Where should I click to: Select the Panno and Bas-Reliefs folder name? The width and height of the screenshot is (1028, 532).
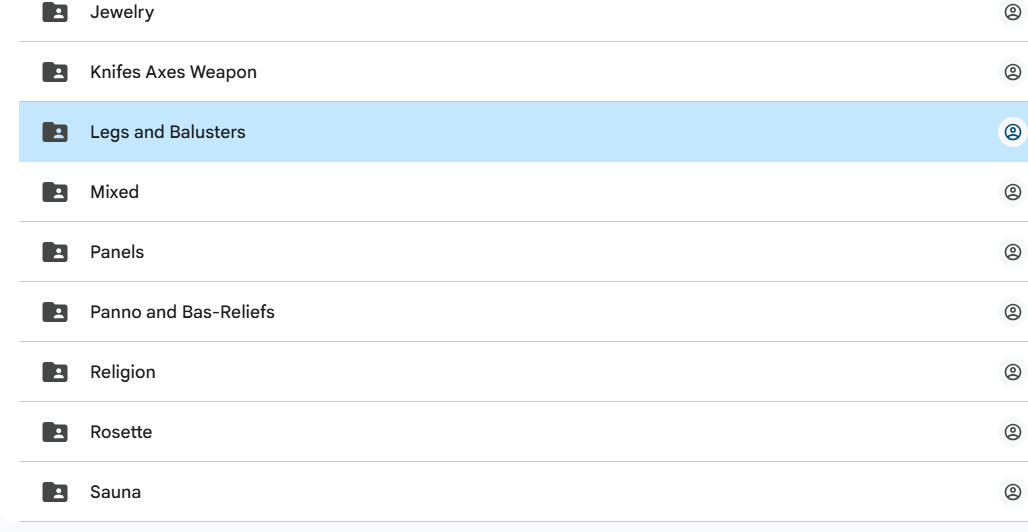182,312
